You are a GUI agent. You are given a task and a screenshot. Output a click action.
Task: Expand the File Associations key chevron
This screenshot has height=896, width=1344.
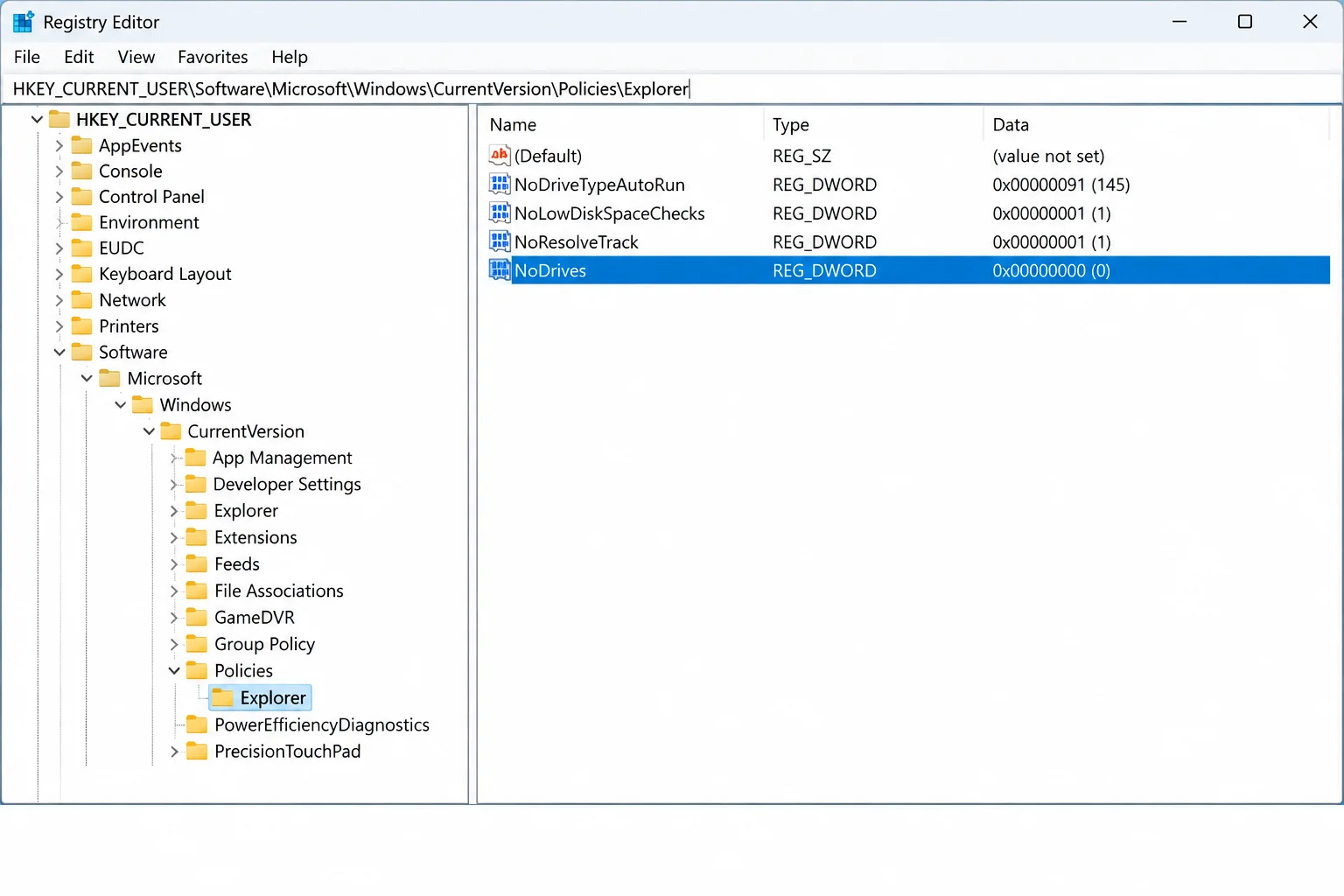pyautogui.click(x=174, y=591)
